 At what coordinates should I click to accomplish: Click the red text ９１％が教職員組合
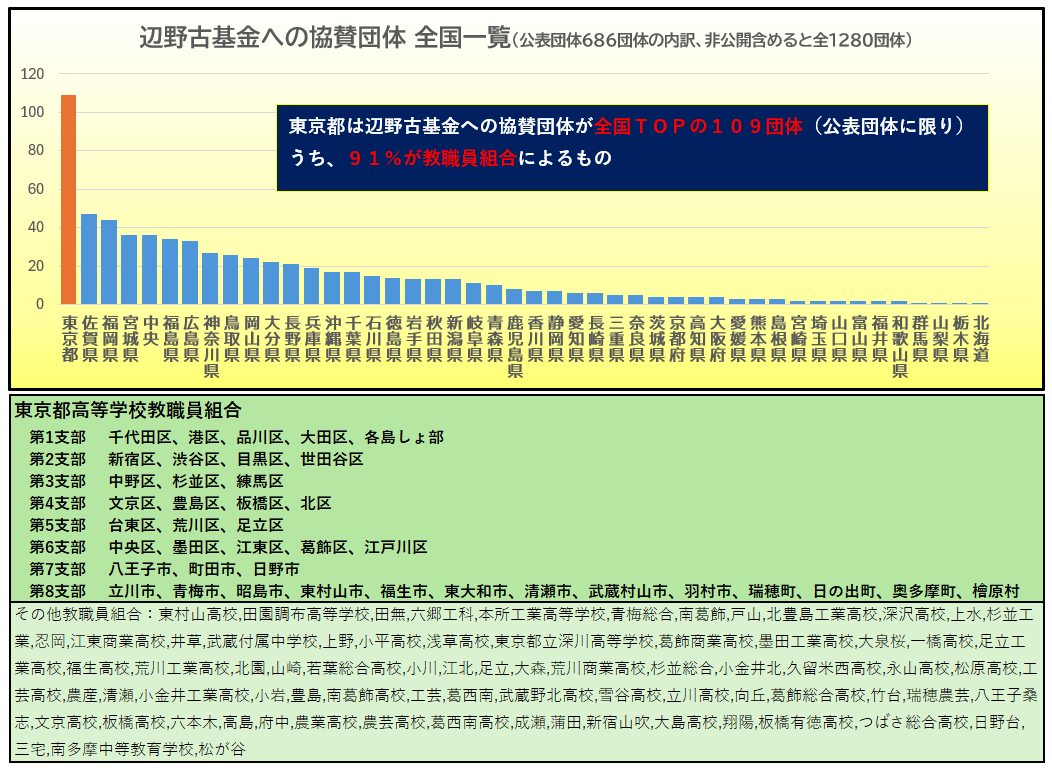pyautogui.click(x=433, y=158)
